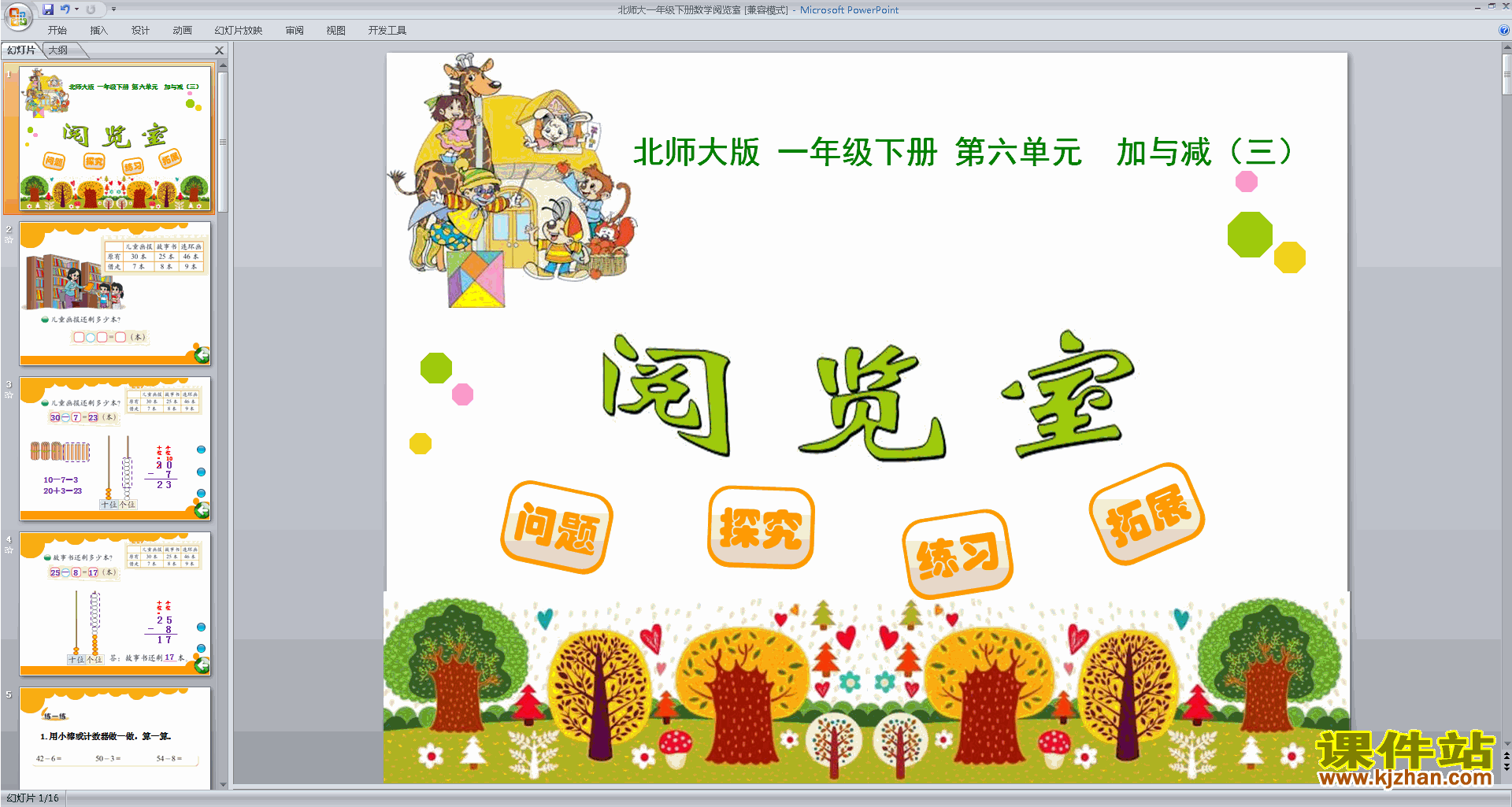Restore down the PowerPoint window
This screenshot has height=807, width=1512.
tap(1492, 6)
